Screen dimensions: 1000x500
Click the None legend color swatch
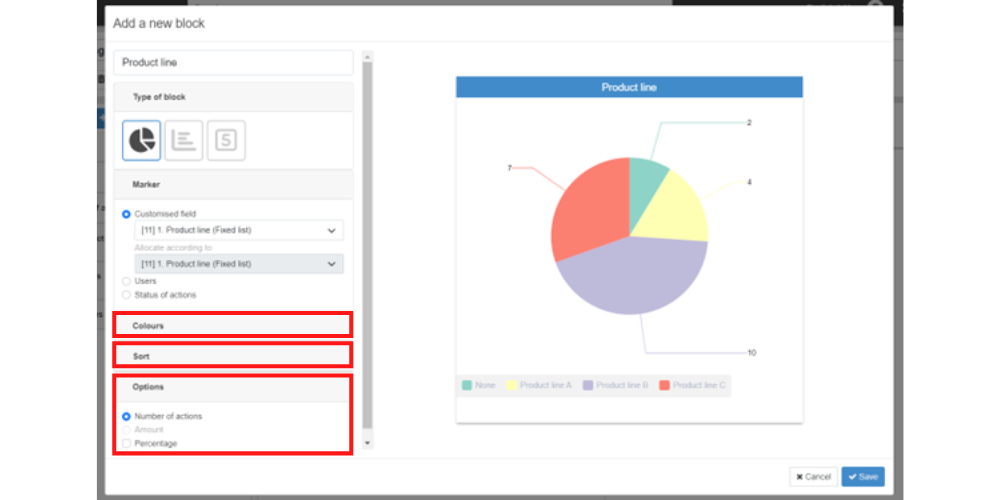tap(467, 385)
